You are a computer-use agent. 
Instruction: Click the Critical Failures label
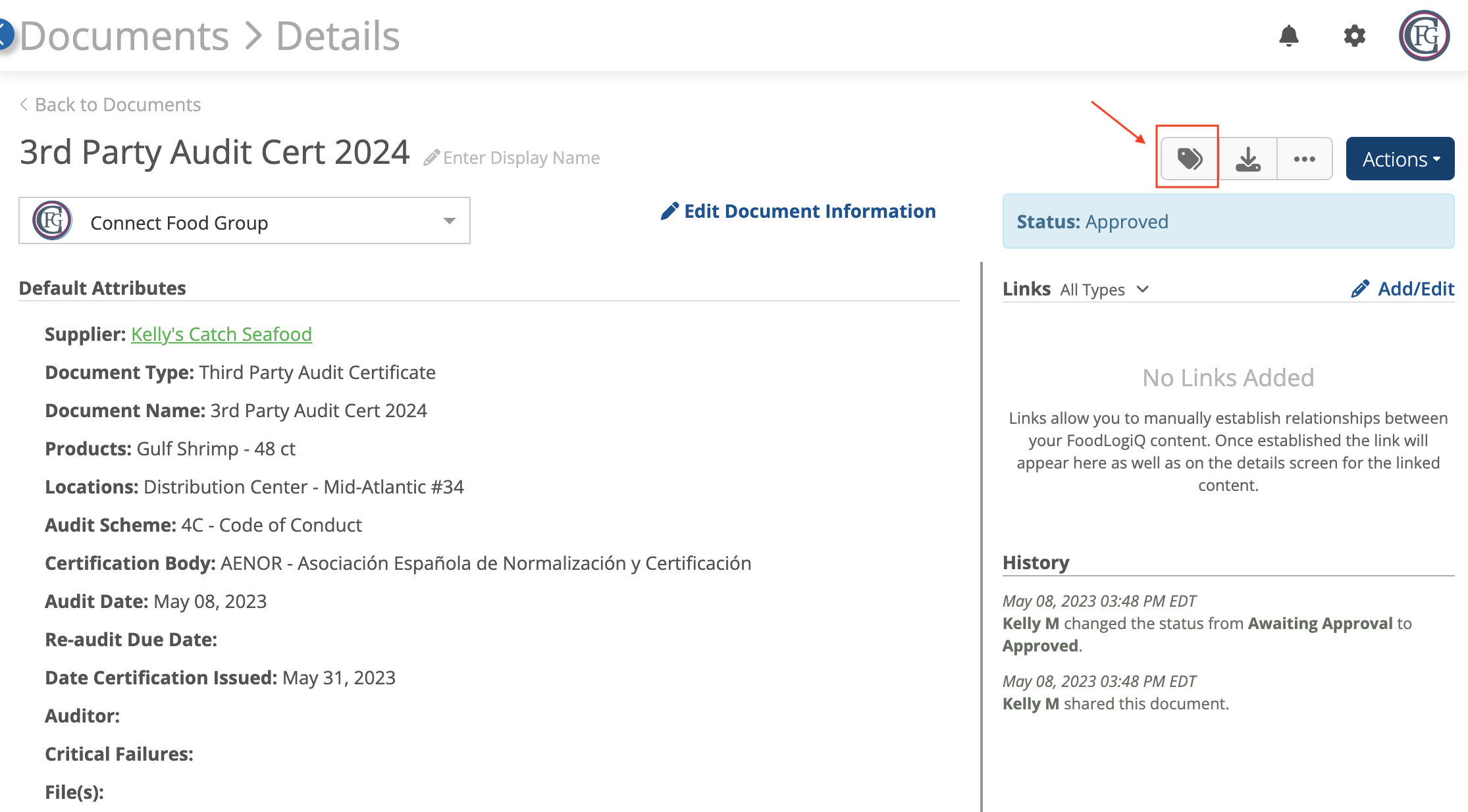tap(119, 754)
